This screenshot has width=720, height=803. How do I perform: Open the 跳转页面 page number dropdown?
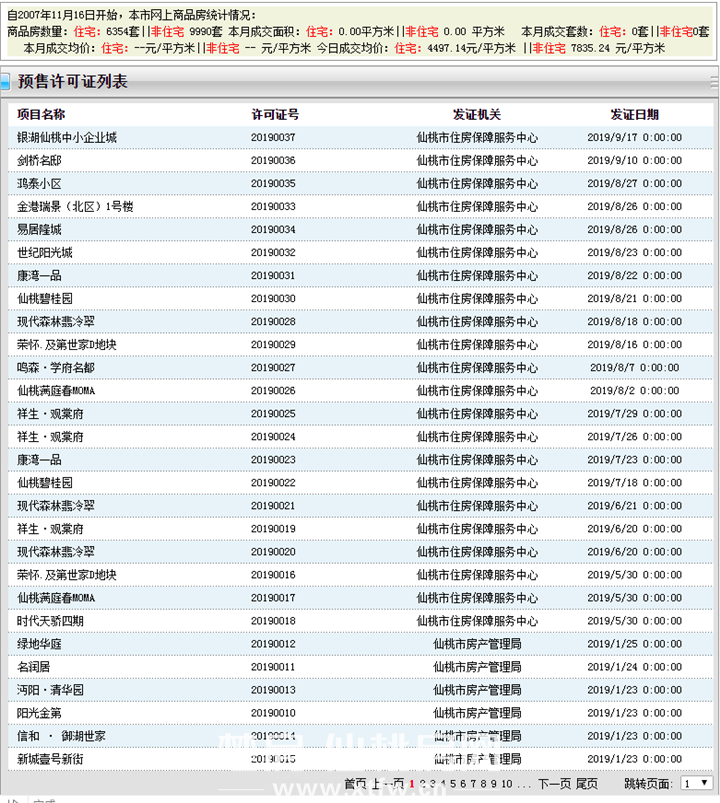click(x=697, y=783)
